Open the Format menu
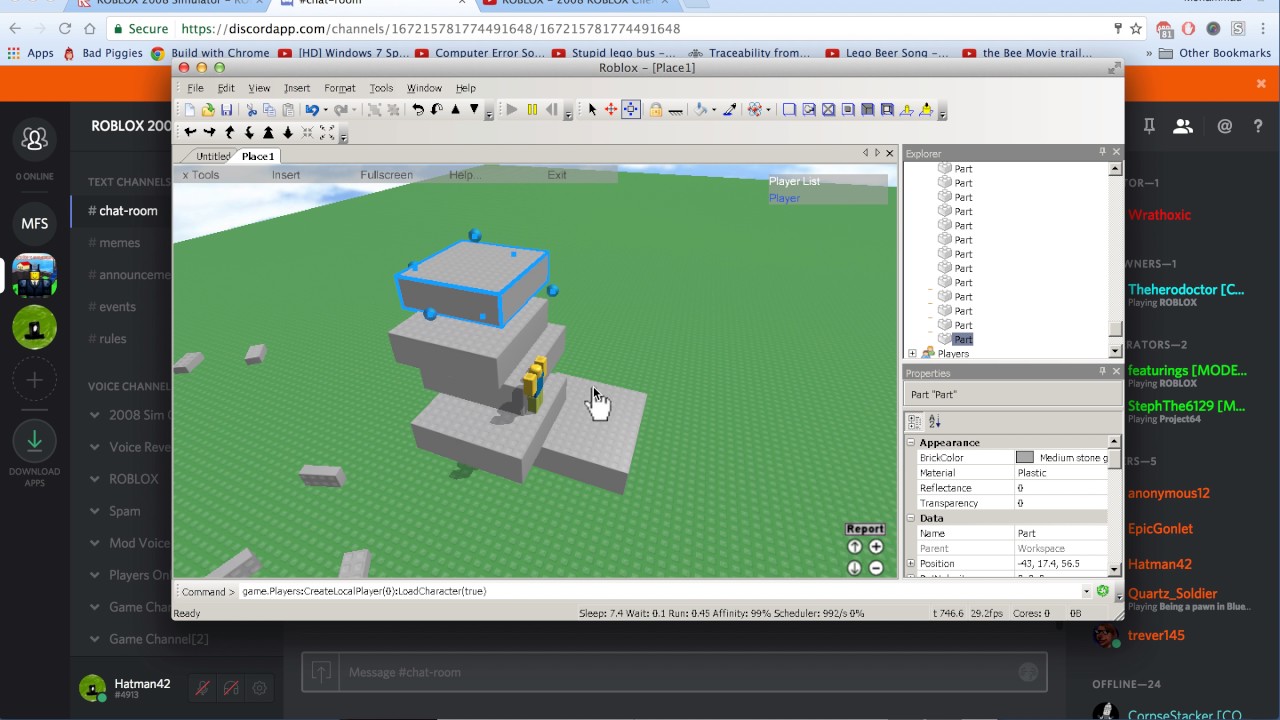The width and height of the screenshot is (1280, 720). click(x=340, y=88)
